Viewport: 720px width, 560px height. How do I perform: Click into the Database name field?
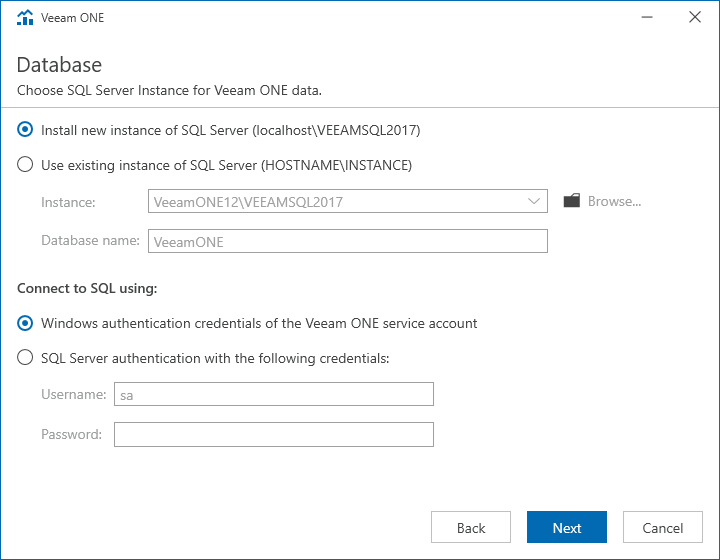coord(348,241)
